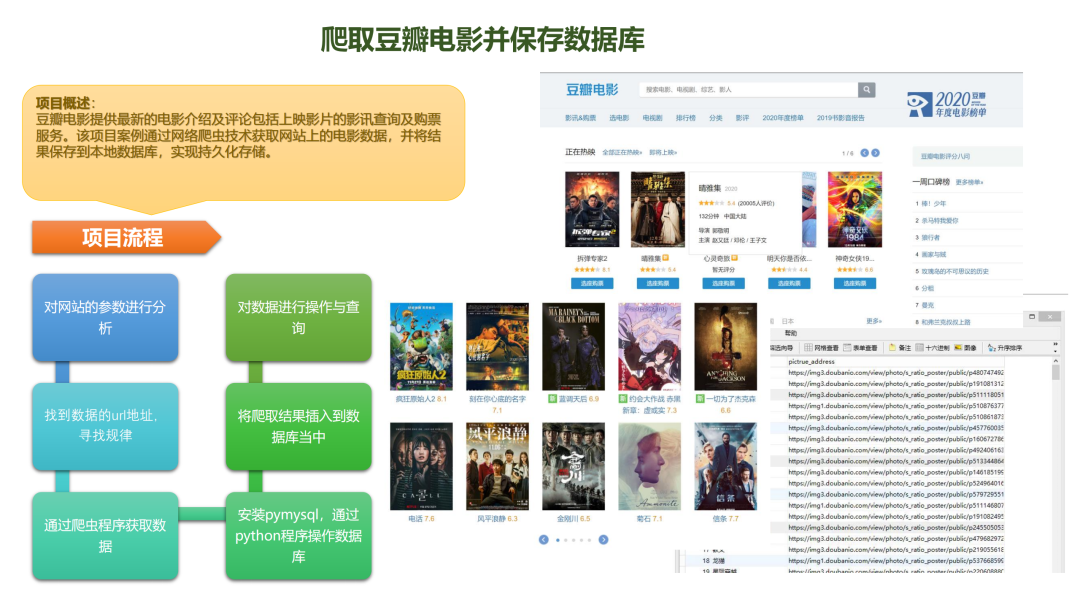
Task: Select the 项目流程 orange arrow banner
Action: pyautogui.click(x=127, y=238)
